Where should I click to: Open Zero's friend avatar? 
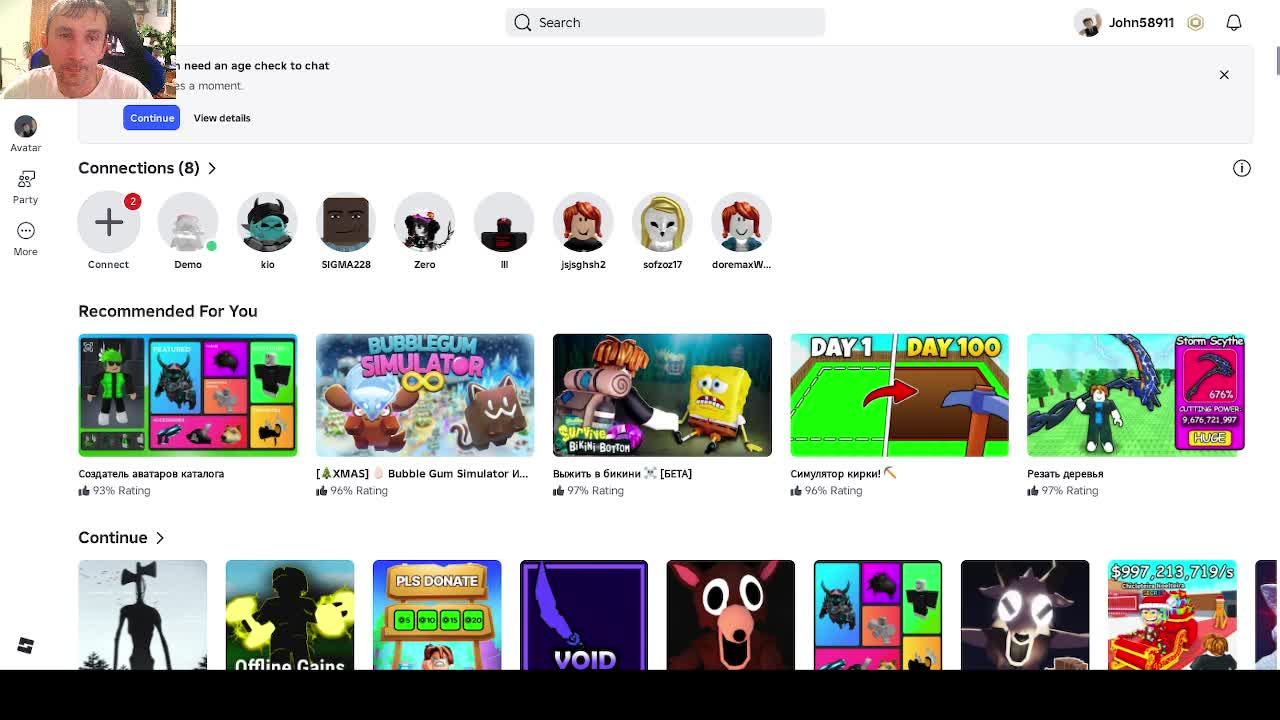425,222
